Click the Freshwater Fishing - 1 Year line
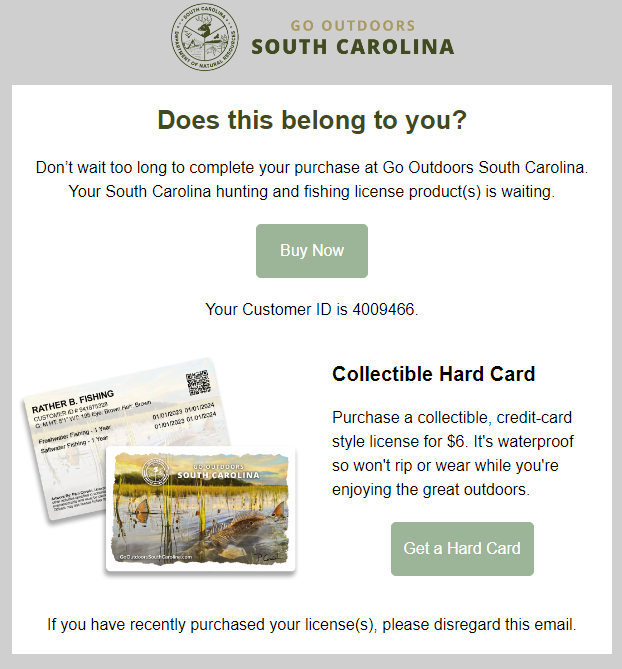This screenshot has width=622, height=669. point(75,434)
